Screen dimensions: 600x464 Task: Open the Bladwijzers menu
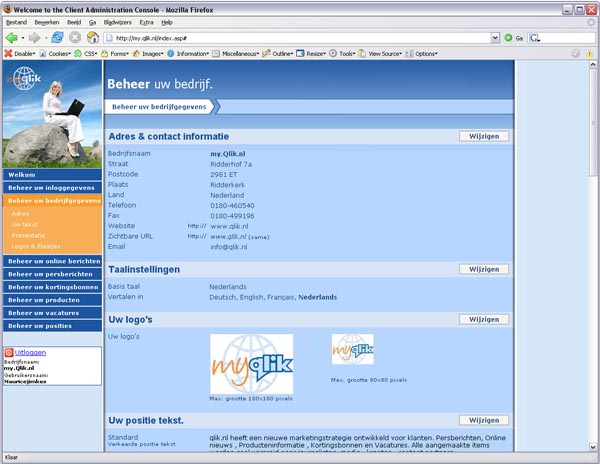tap(117, 21)
